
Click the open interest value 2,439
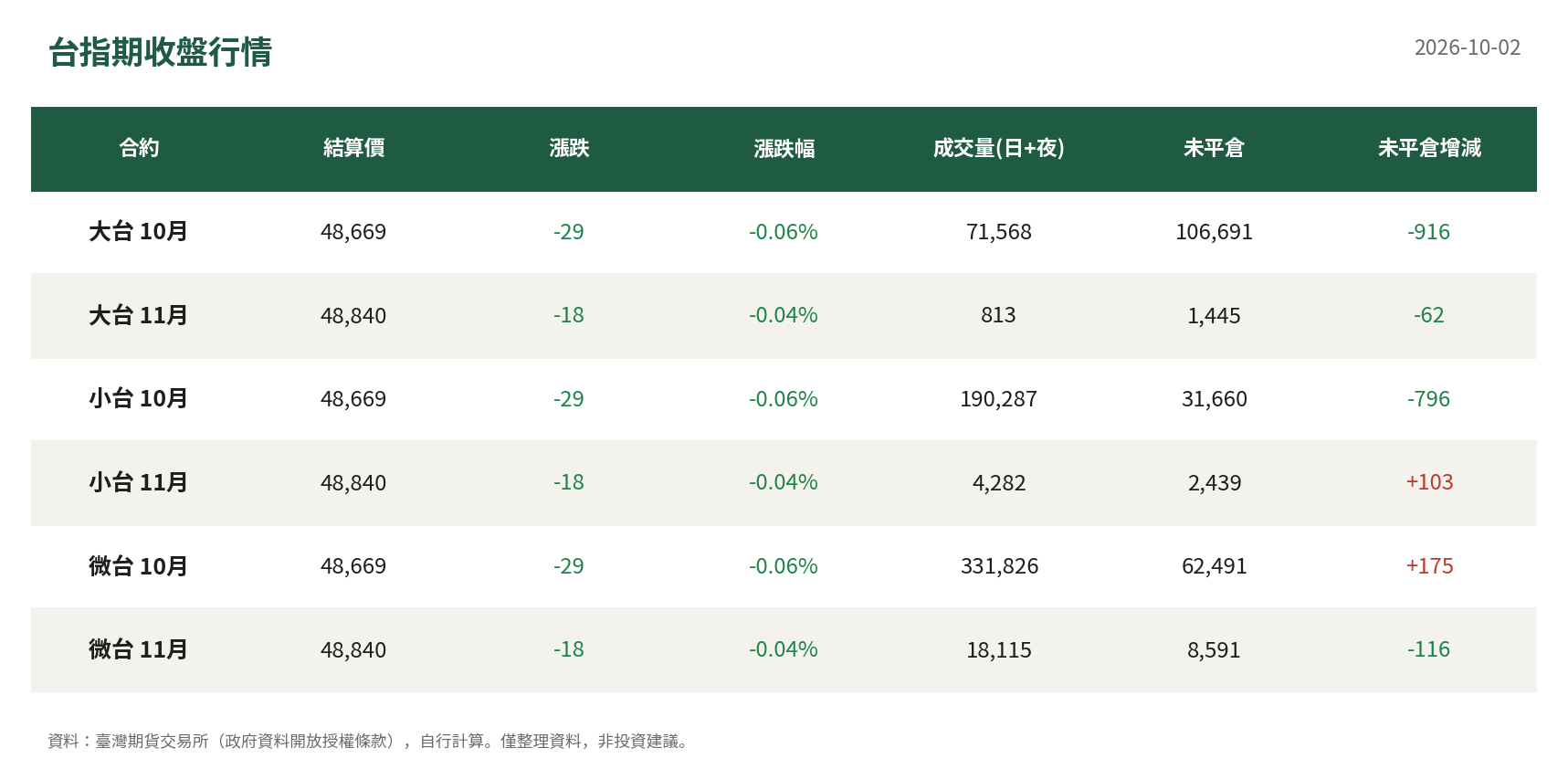pos(1214,483)
